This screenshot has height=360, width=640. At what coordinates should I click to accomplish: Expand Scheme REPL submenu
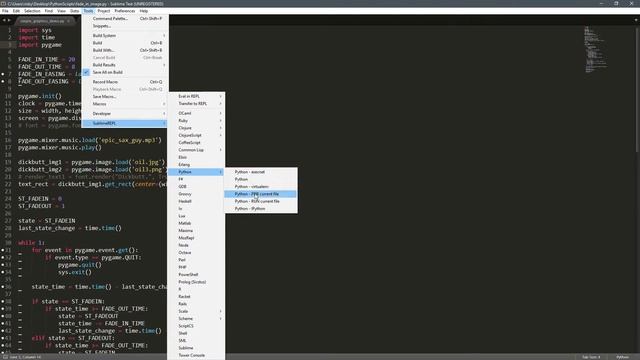click(x=196, y=319)
